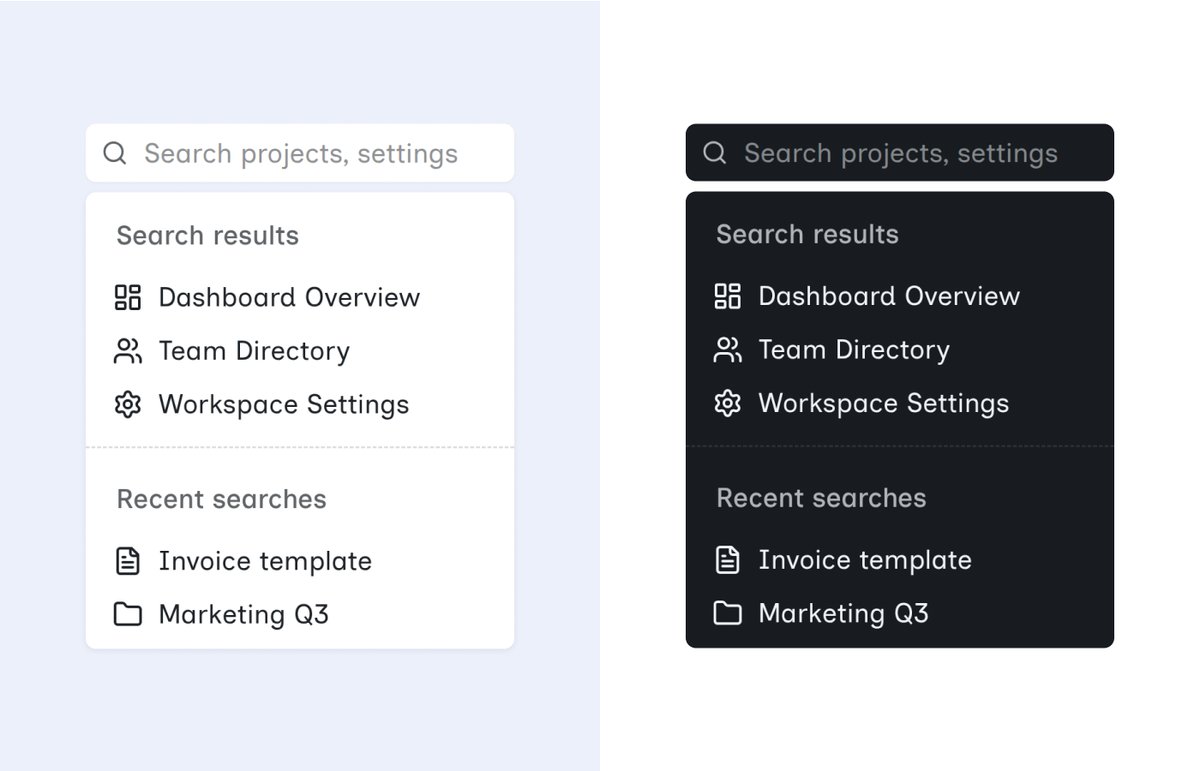Click the magnifier icon in the light search bar
Image resolution: width=1200 pixels, height=771 pixels.
pyautogui.click(x=115, y=153)
